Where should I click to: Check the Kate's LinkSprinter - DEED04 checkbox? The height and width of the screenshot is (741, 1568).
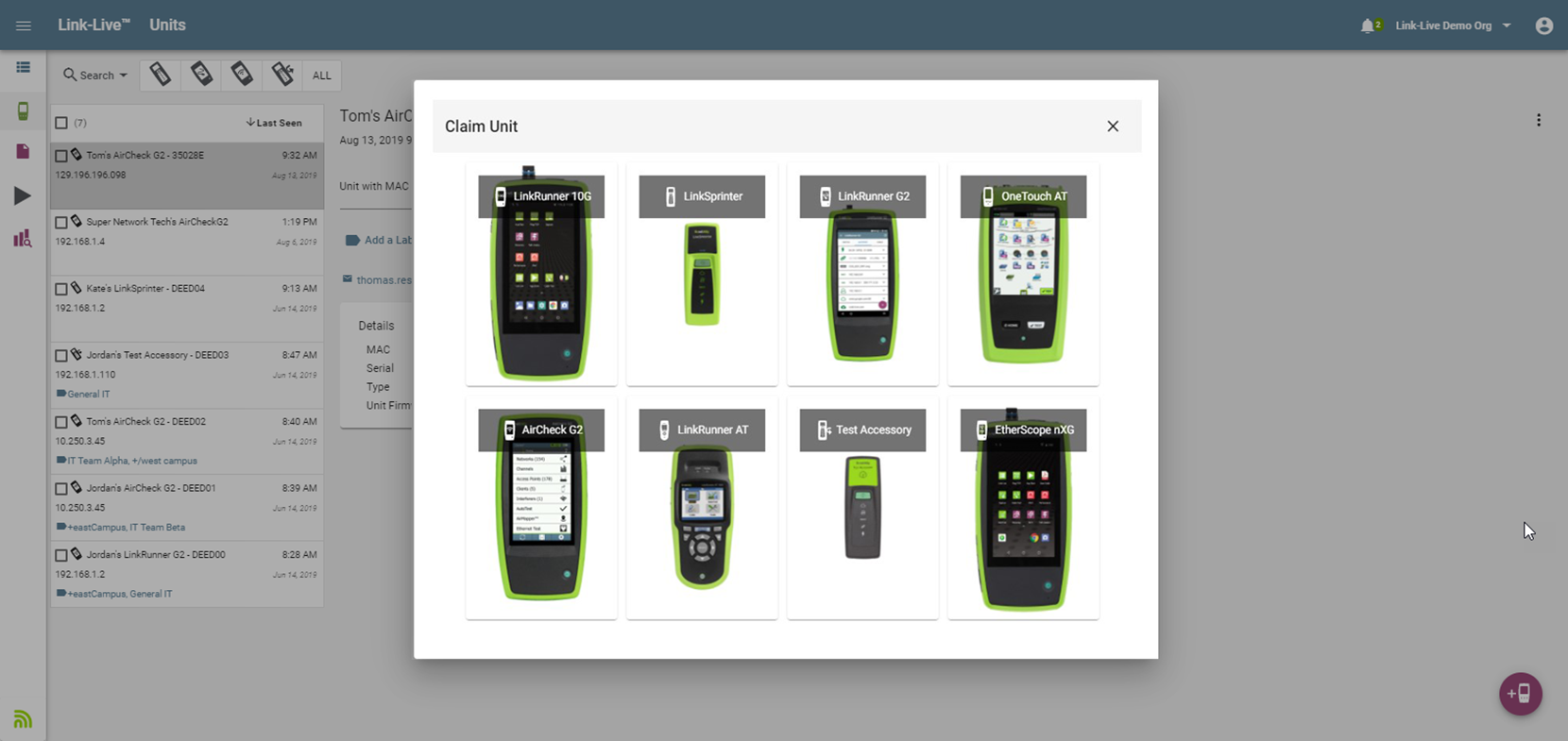coord(61,289)
